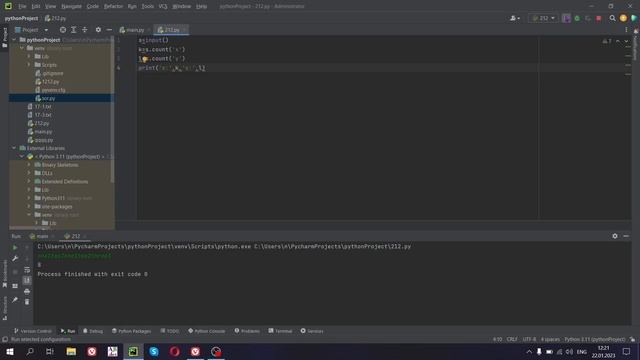Toggle the Bookmarks side tool window
Screen dimensions: 640x360
coord(4,274)
